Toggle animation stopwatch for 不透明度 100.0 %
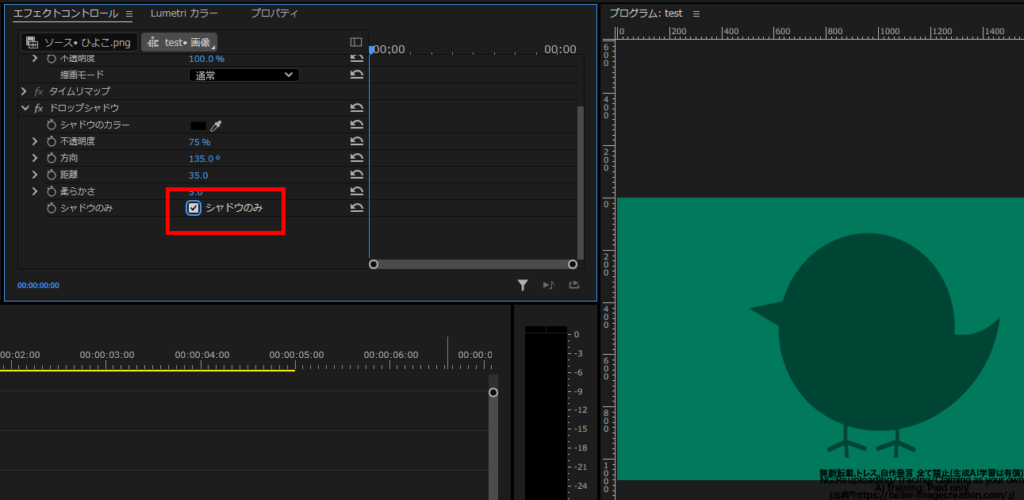This screenshot has height=500, width=1024. pyautogui.click(x=52, y=59)
